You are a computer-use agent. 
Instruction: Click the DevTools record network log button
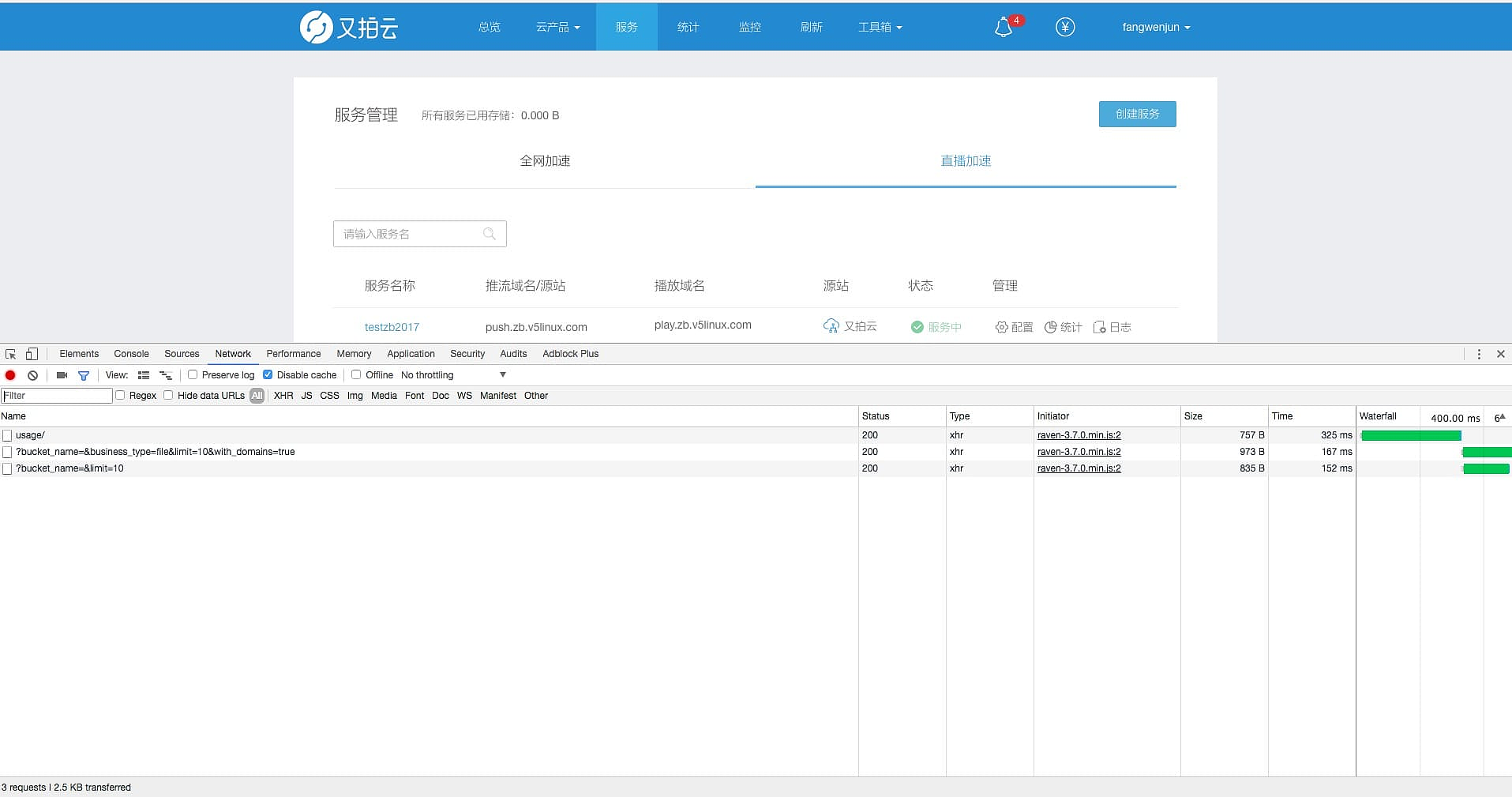coord(10,375)
